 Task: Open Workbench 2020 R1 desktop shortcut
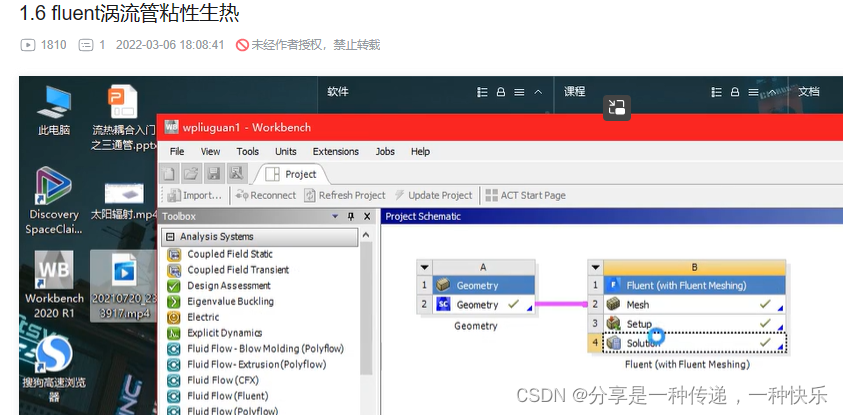click(54, 284)
